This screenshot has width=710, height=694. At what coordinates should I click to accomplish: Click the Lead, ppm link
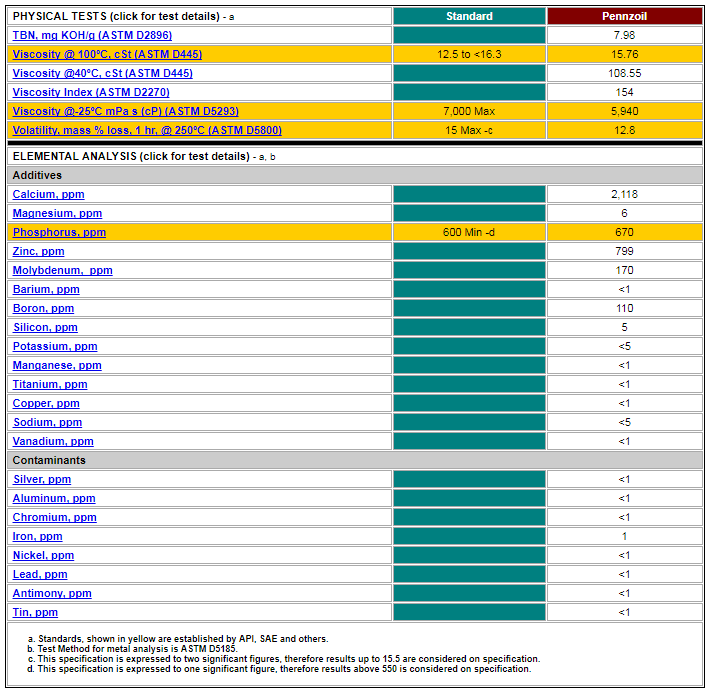coord(40,574)
